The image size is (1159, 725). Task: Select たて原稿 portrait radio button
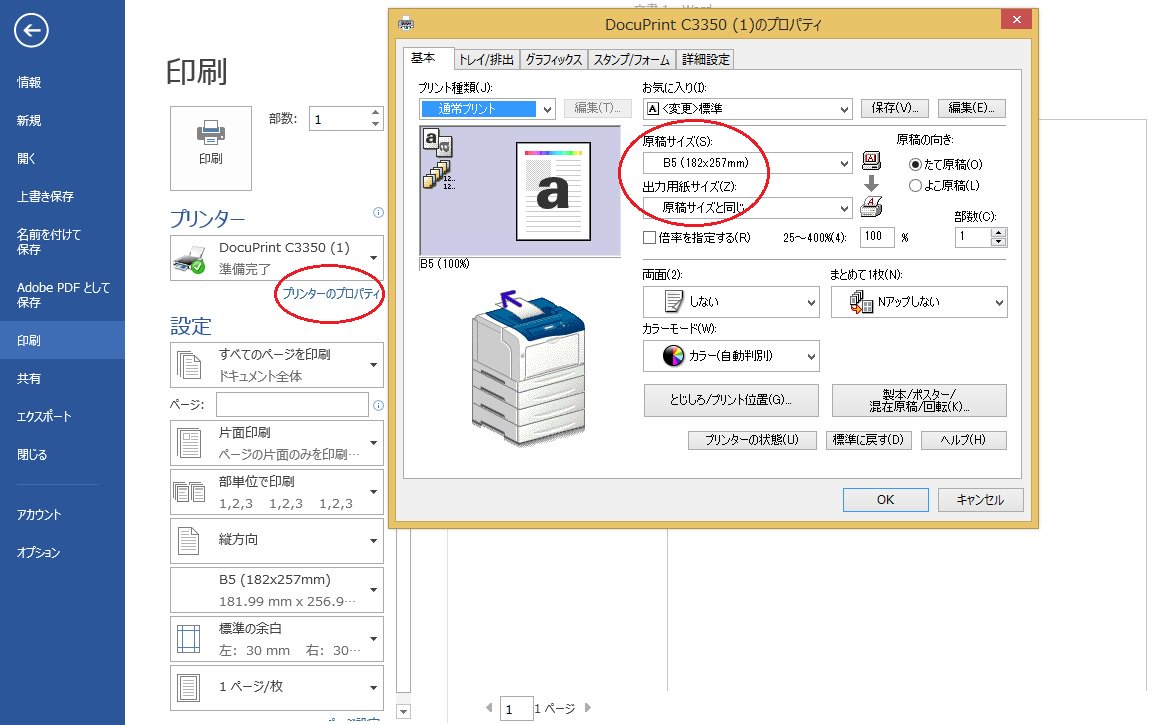(915, 165)
